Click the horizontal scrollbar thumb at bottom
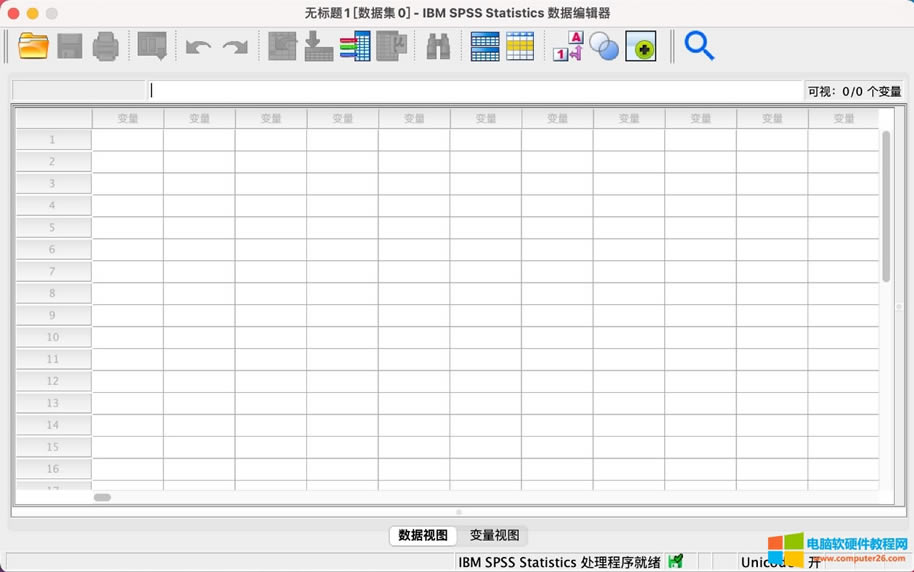The image size is (914, 572). click(x=102, y=497)
